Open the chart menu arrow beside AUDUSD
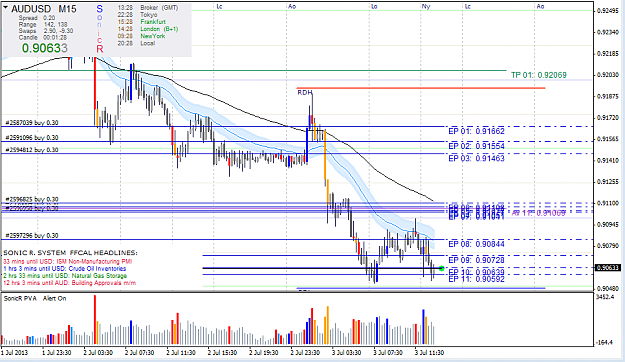Viewport: 625px width, 362px height. point(6,8)
